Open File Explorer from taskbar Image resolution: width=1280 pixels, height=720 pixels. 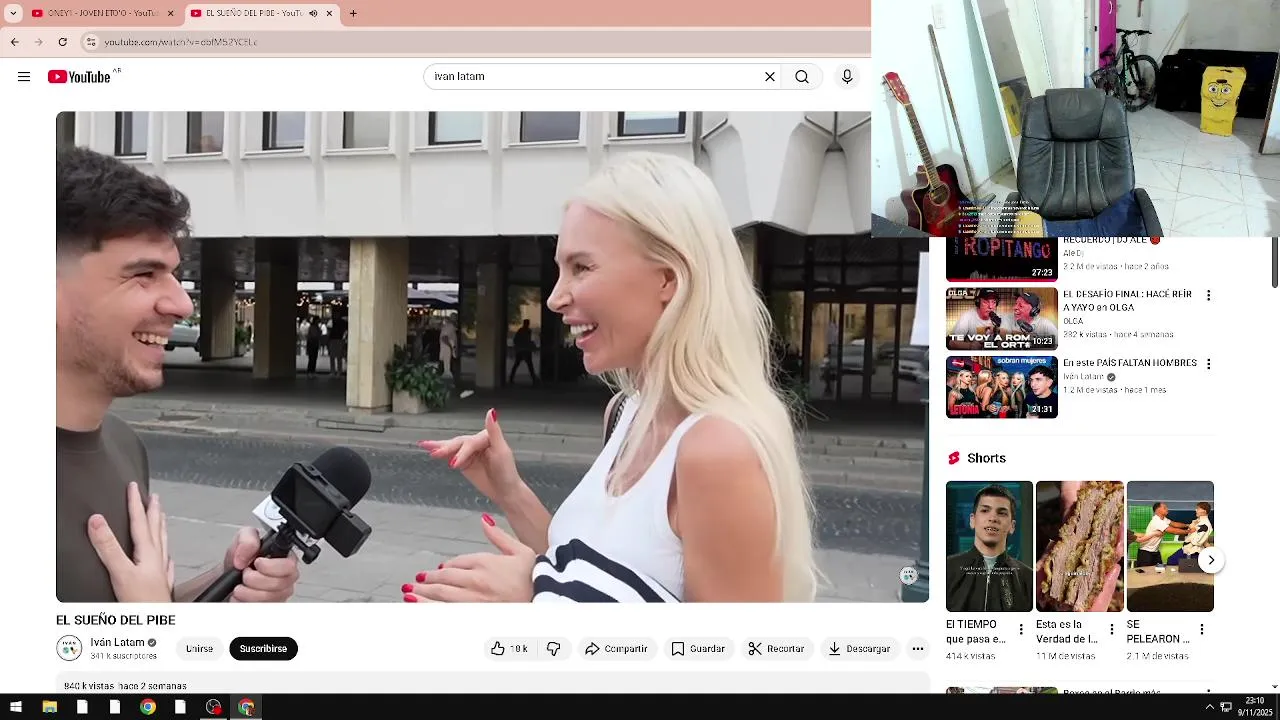49,707
